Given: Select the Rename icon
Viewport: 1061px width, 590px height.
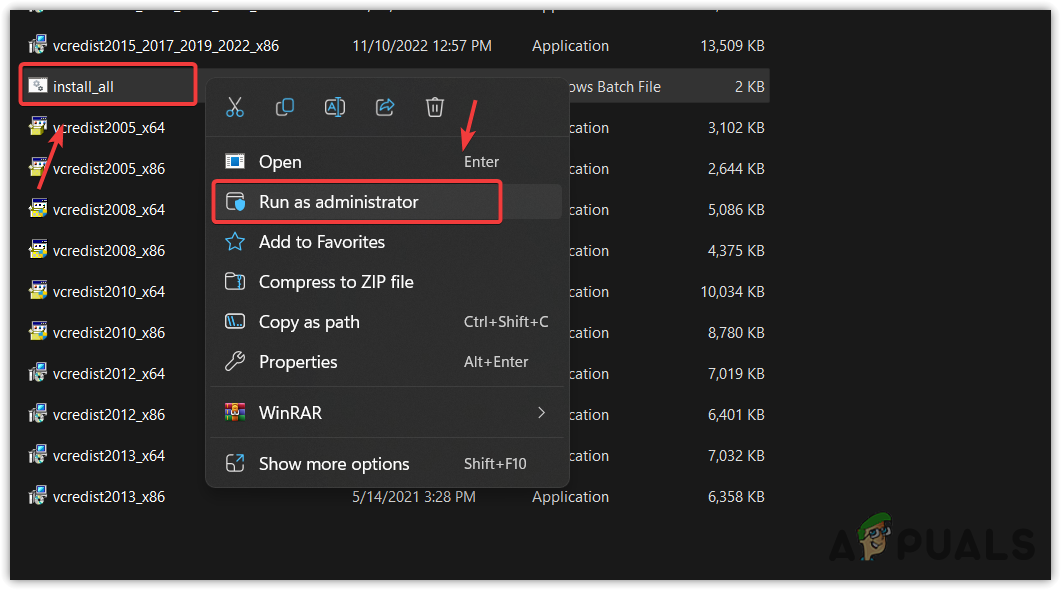Looking at the screenshot, I should pyautogui.click(x=335, y=107).
